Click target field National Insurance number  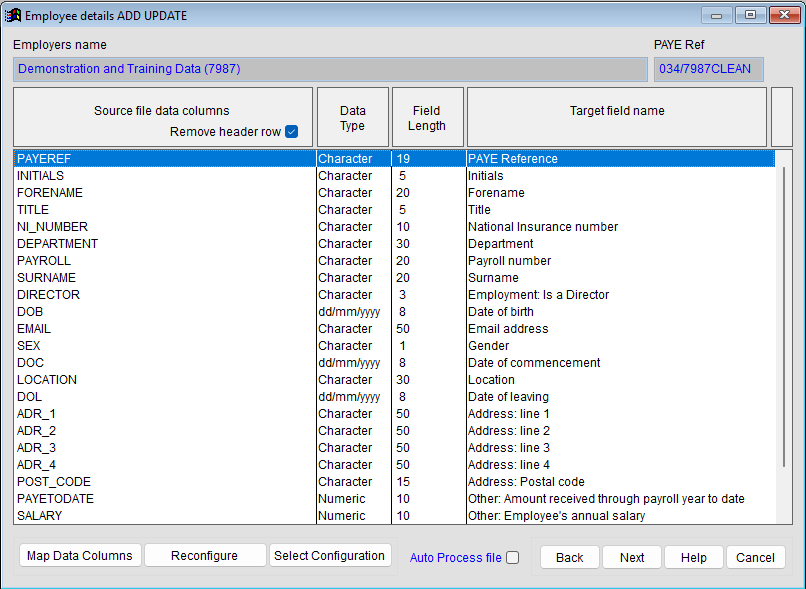543,227
